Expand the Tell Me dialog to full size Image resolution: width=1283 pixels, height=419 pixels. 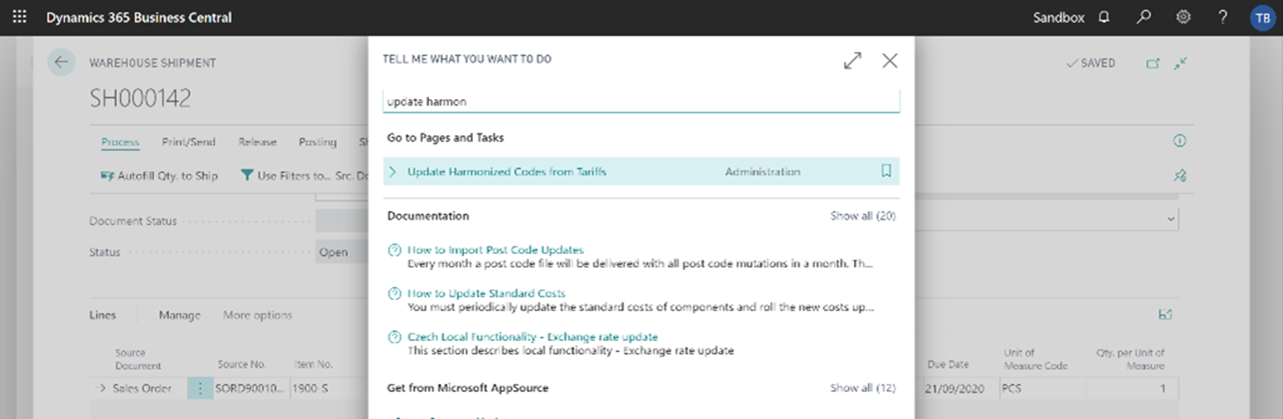pos(852,60)
